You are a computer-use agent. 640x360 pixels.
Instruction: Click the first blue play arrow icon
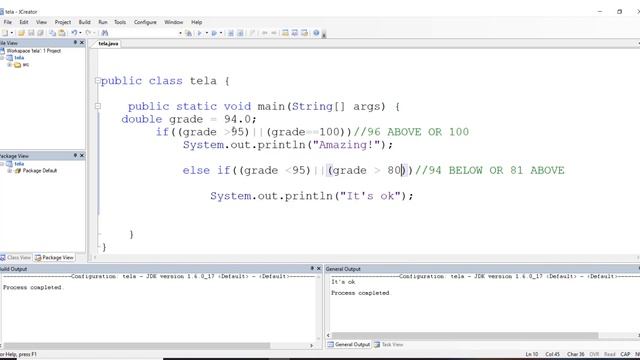pyautogui.click(x=200, y=33)
